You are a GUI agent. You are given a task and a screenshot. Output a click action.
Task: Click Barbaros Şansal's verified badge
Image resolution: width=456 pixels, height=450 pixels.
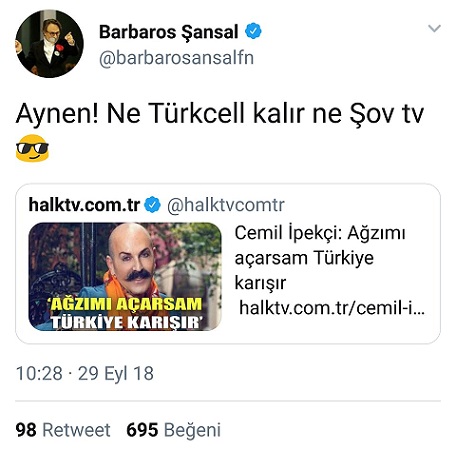(253, 31)
